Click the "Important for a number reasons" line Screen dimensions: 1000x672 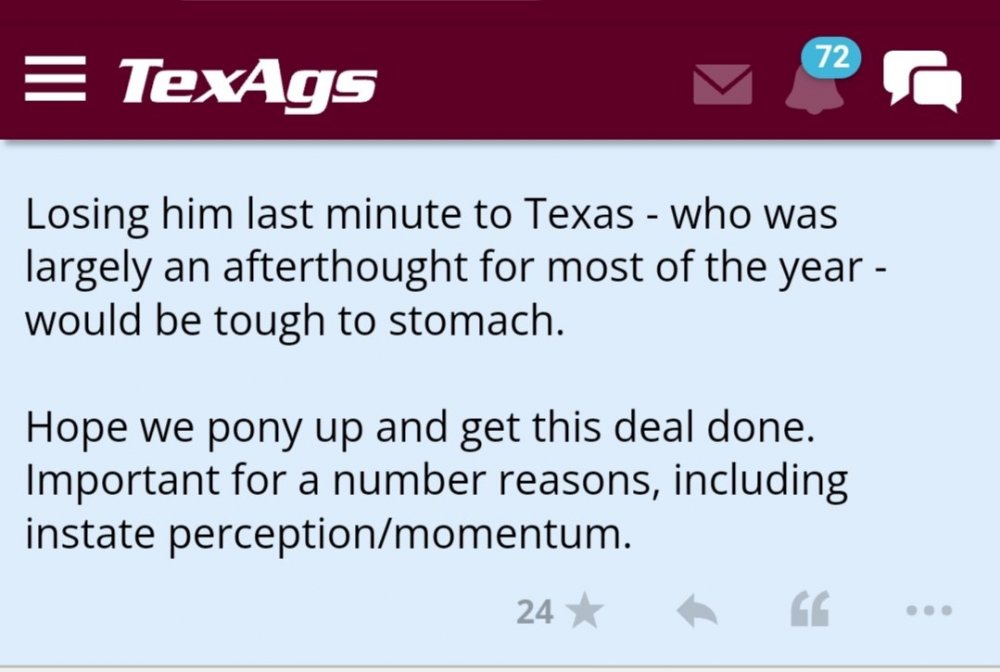pyautogui.click(x=436, y=482)
